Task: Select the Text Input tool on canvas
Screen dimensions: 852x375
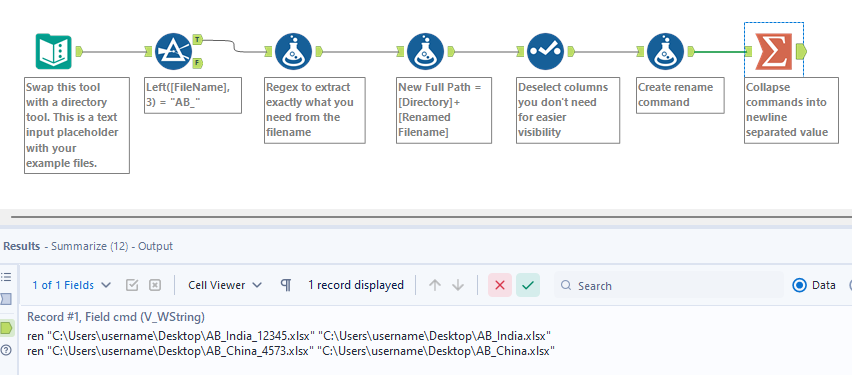Action: click(54, 52)
